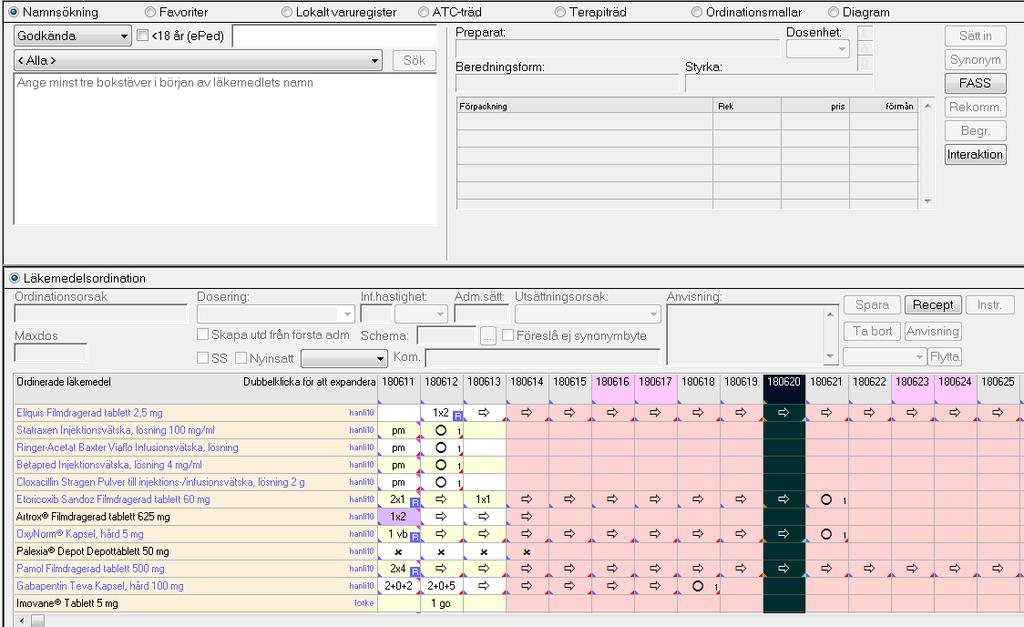Image resolution: width=1024 pixels, height=627 pixels.
Task: Select the Namnsökning search mode
Action: [14, 12]
